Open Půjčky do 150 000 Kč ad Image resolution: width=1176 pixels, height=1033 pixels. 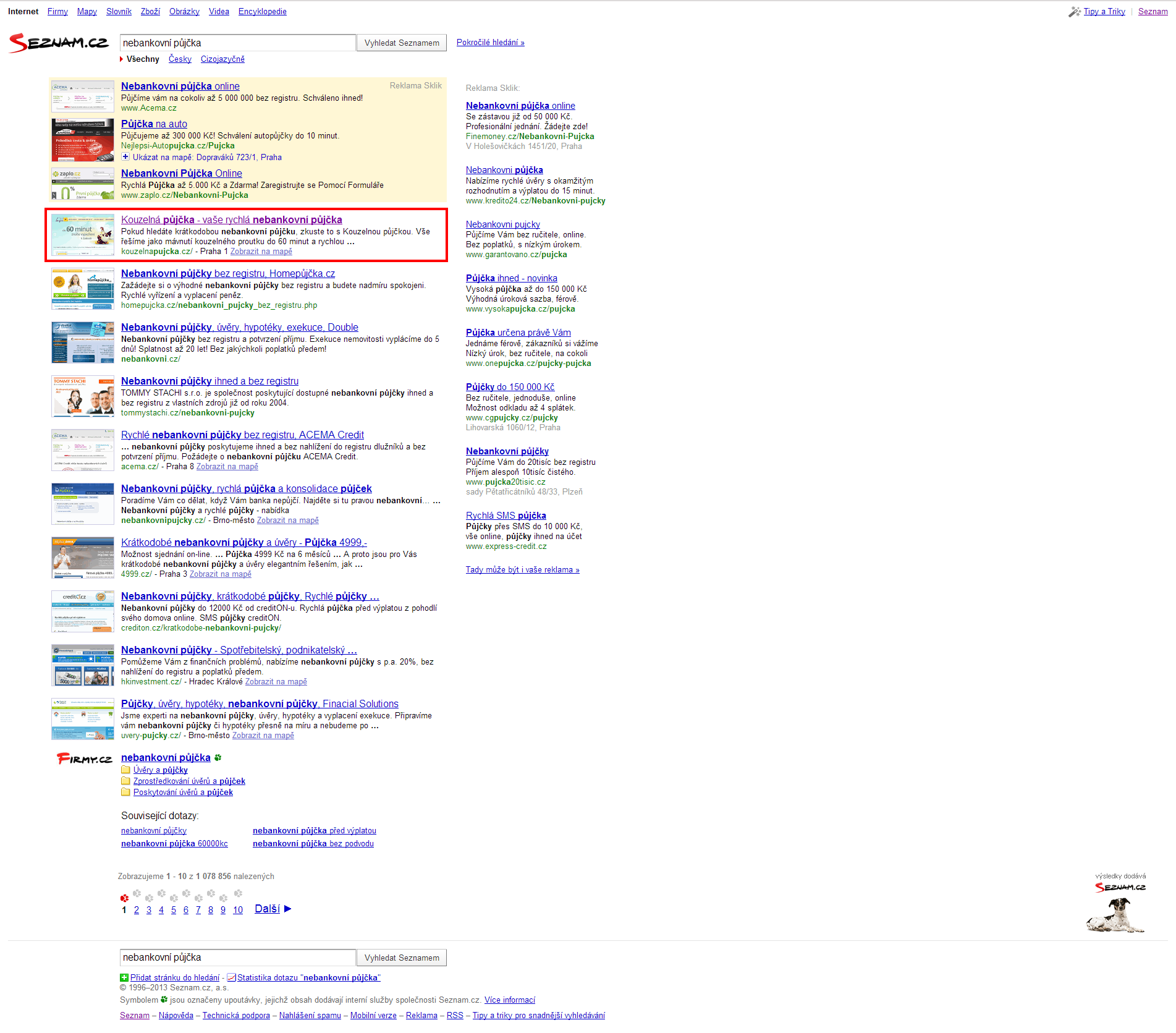[x=510, y=387]
